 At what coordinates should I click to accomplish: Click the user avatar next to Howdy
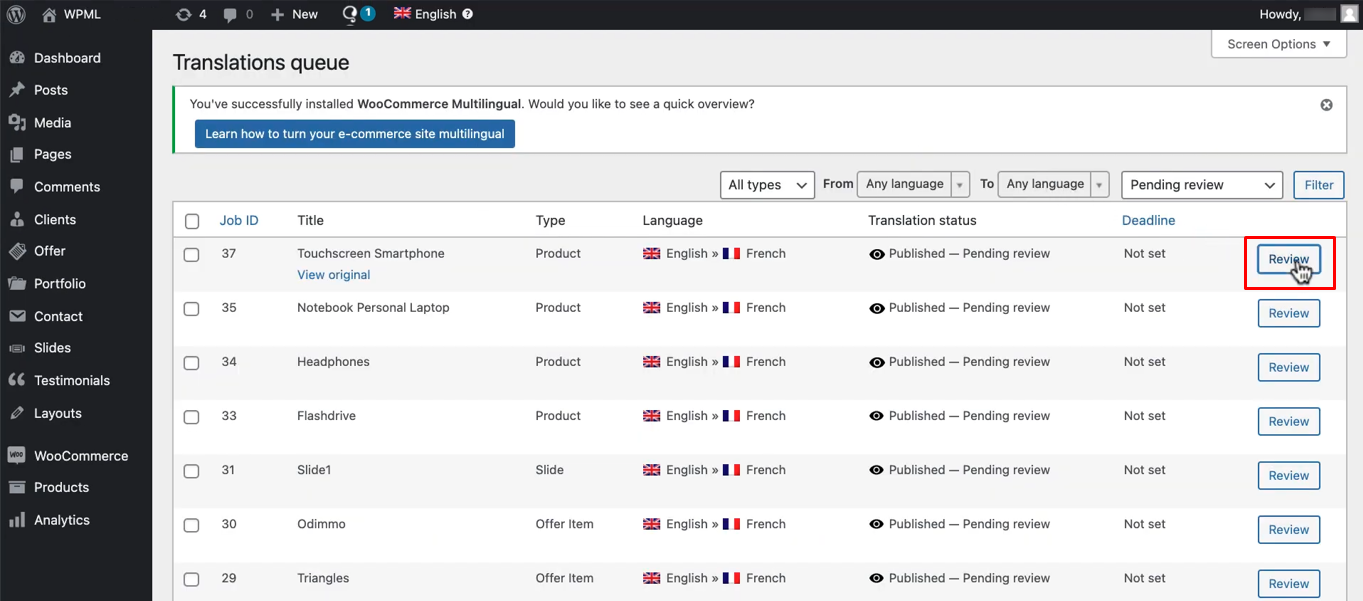point(1349,14)
